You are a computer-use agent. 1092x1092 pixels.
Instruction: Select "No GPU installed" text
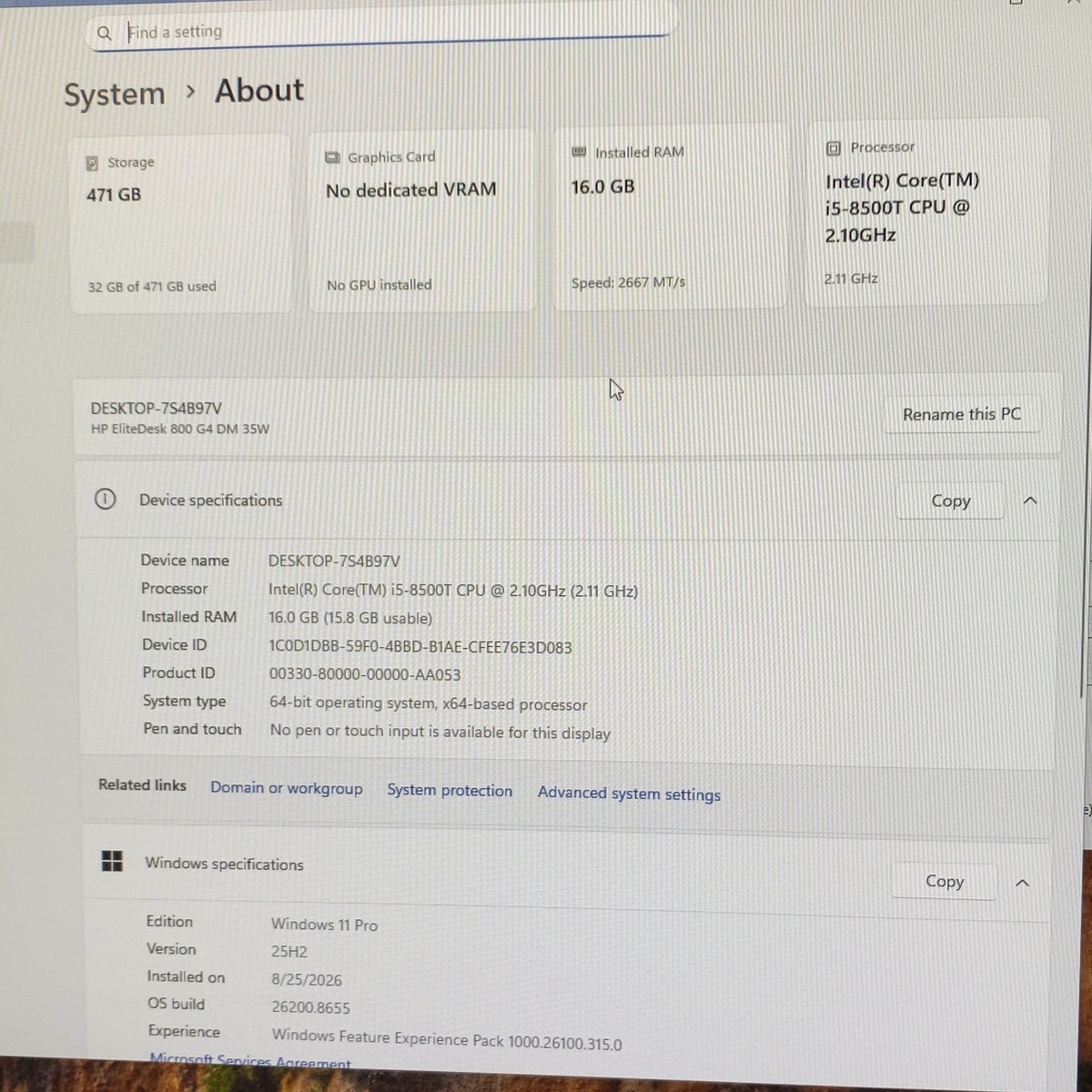[x=379, y=285]
